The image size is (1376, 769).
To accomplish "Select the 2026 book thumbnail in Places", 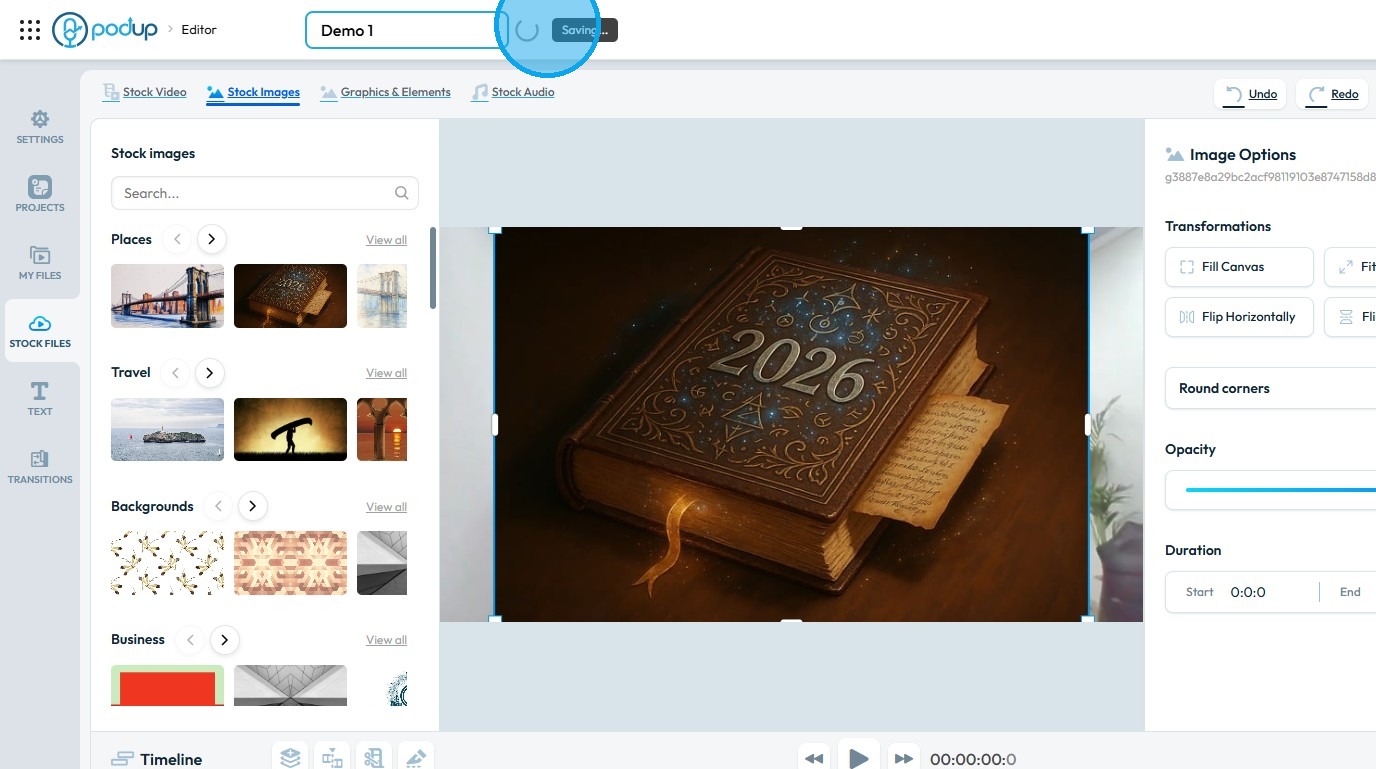I will coord(290,296).
